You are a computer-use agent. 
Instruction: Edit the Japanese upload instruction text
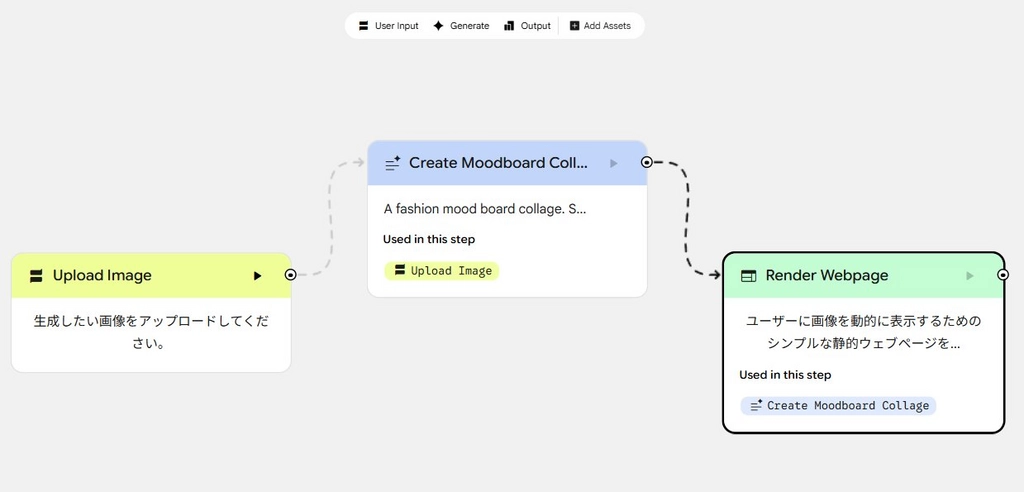[x=150, y=332]
